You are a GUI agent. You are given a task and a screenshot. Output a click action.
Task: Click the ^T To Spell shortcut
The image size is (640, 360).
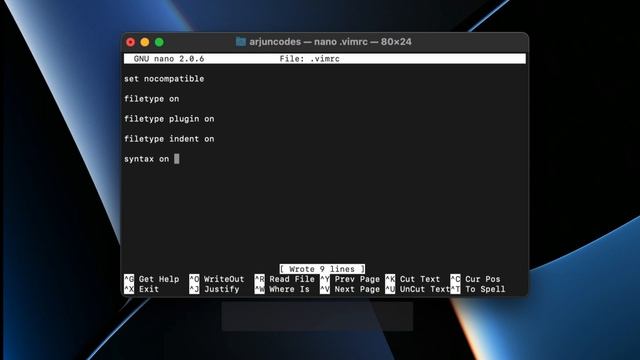[478, 289]
